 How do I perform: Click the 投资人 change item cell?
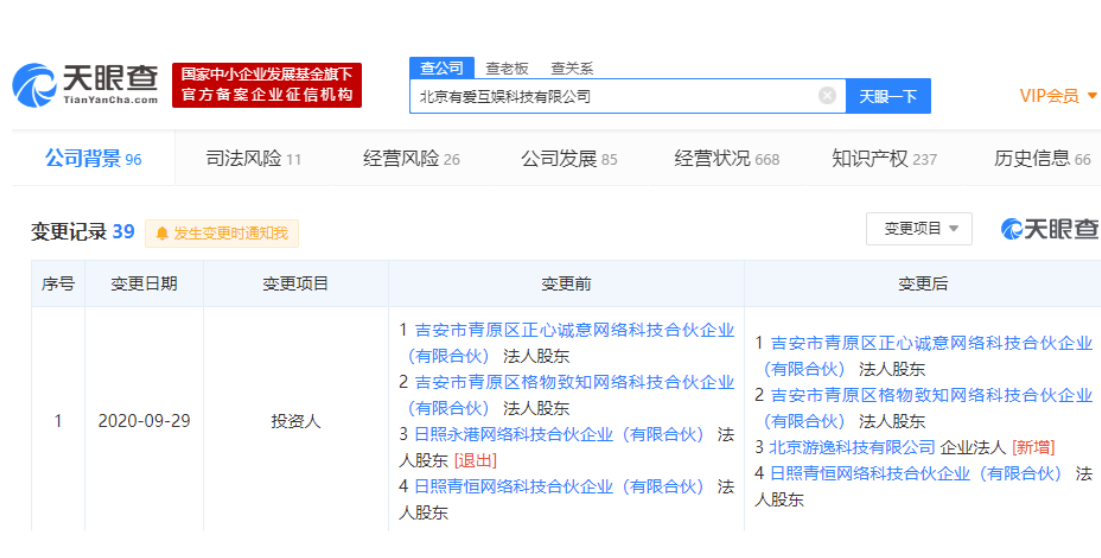coord(296,420)
